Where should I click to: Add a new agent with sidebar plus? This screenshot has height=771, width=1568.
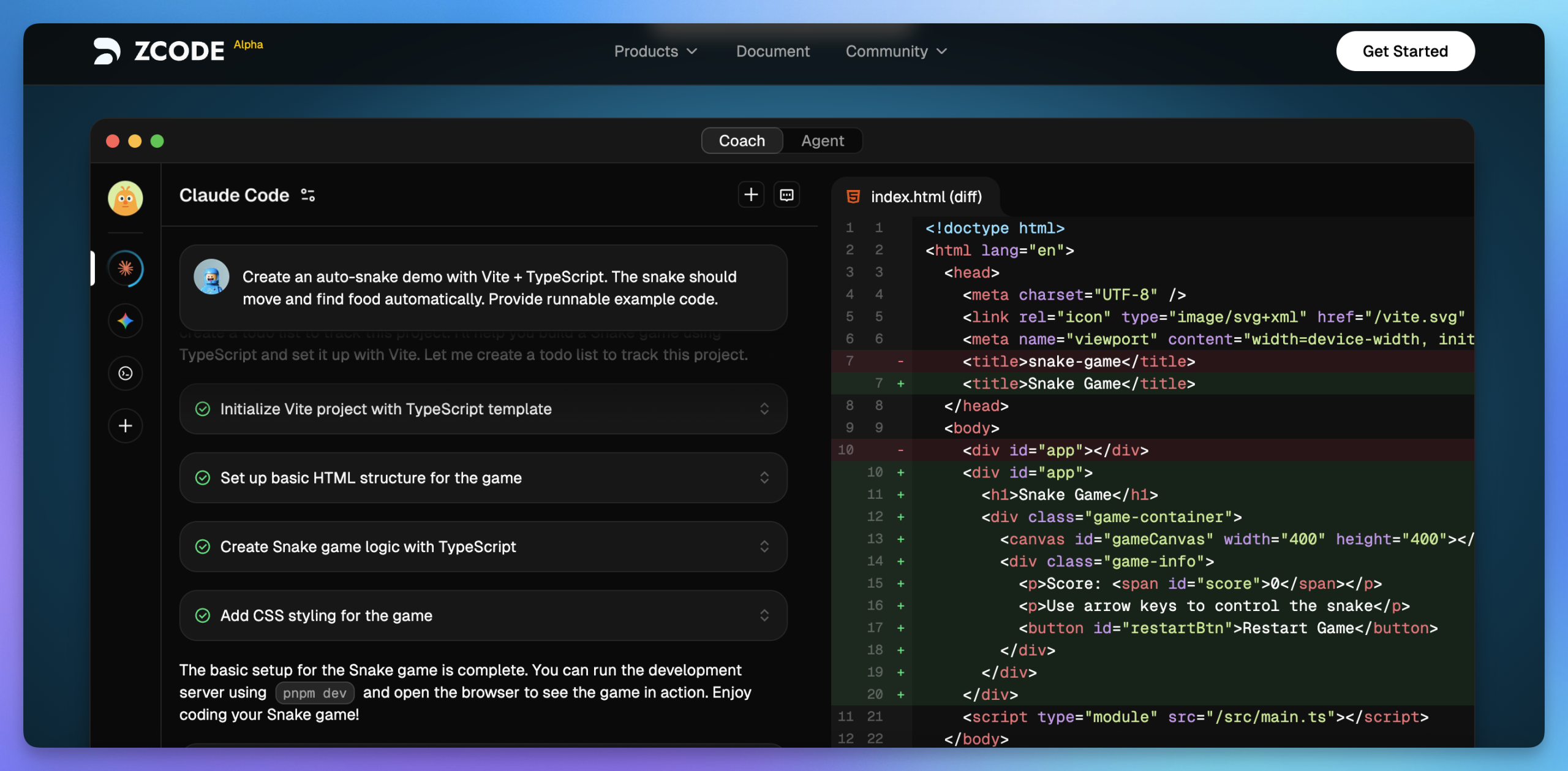coord(126,426)
